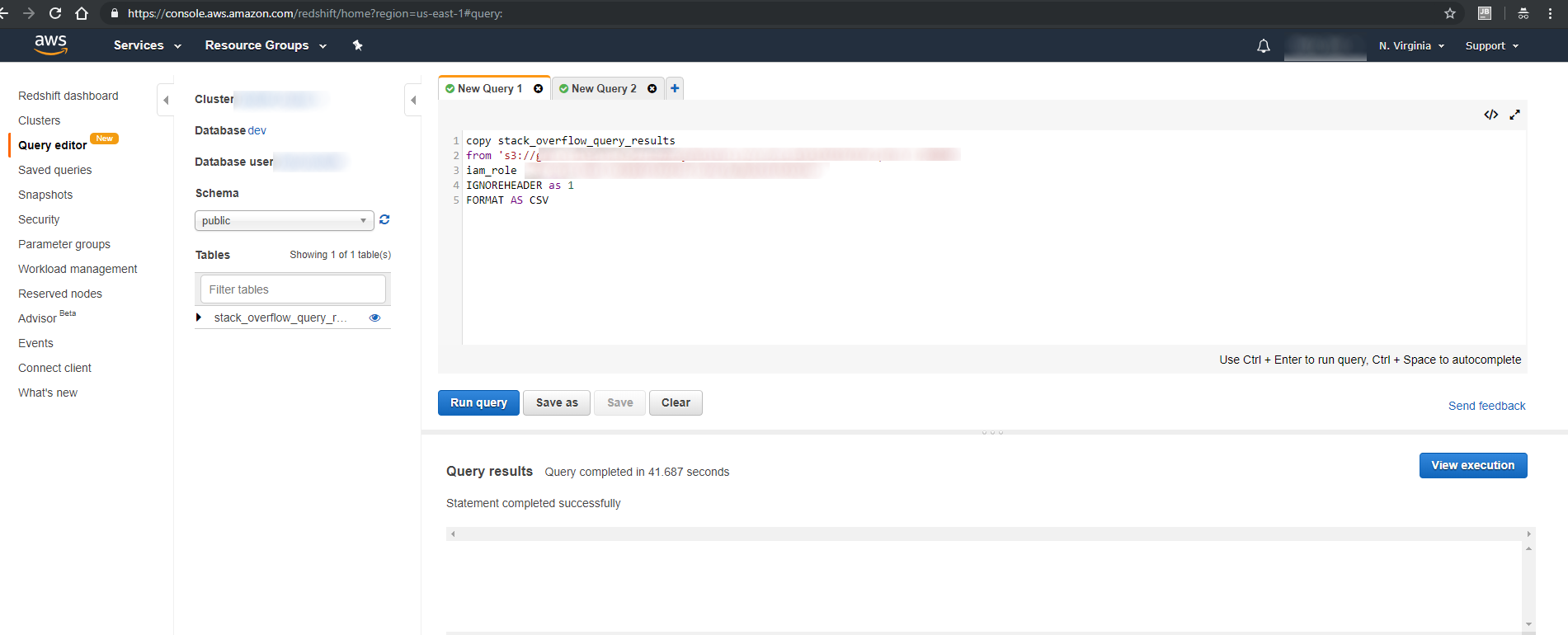Open Security page
The width and height of the screenshot is (1568, 635).
coord(39,219)
